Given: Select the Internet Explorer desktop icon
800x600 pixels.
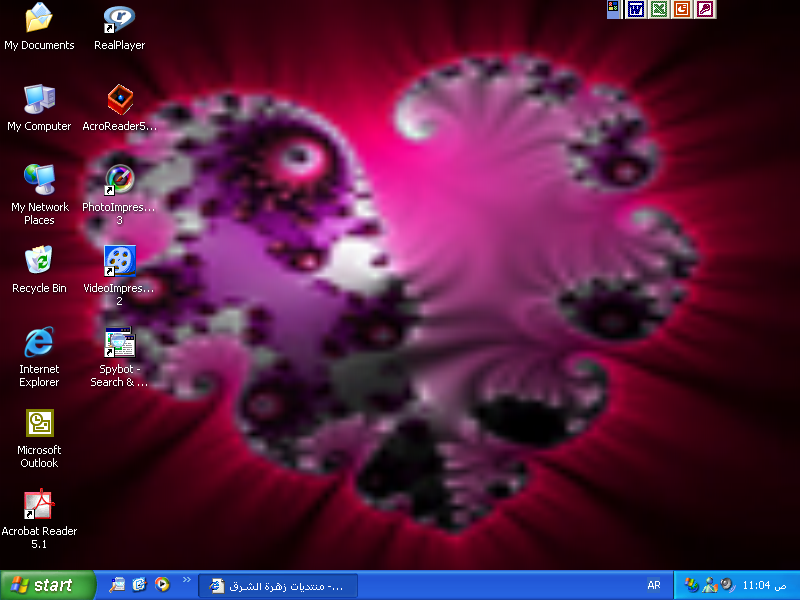Looking at the screenshot, I should click(x=39, y=343).
